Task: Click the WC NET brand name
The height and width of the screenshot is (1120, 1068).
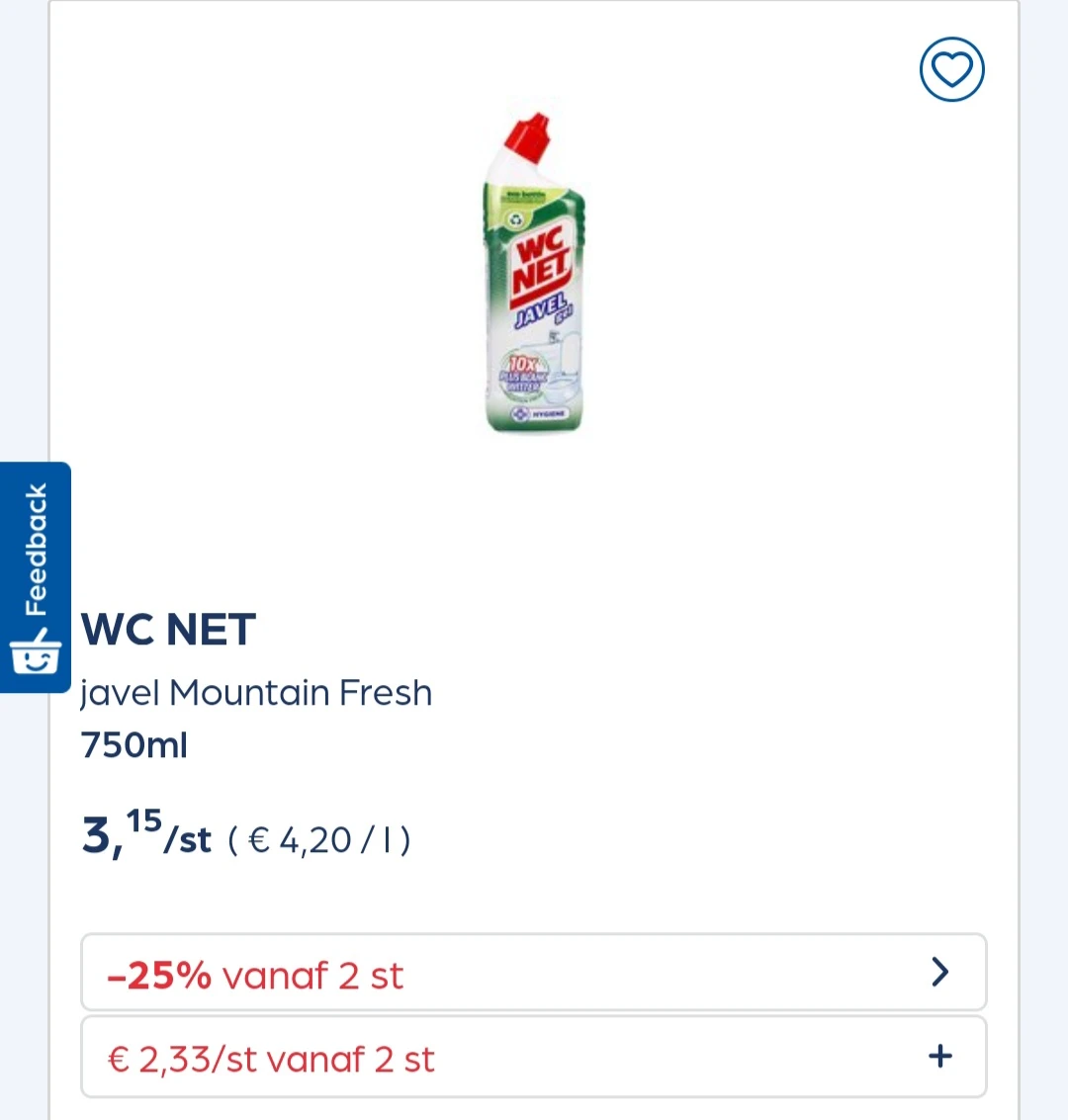Action: tap(167, 630)
